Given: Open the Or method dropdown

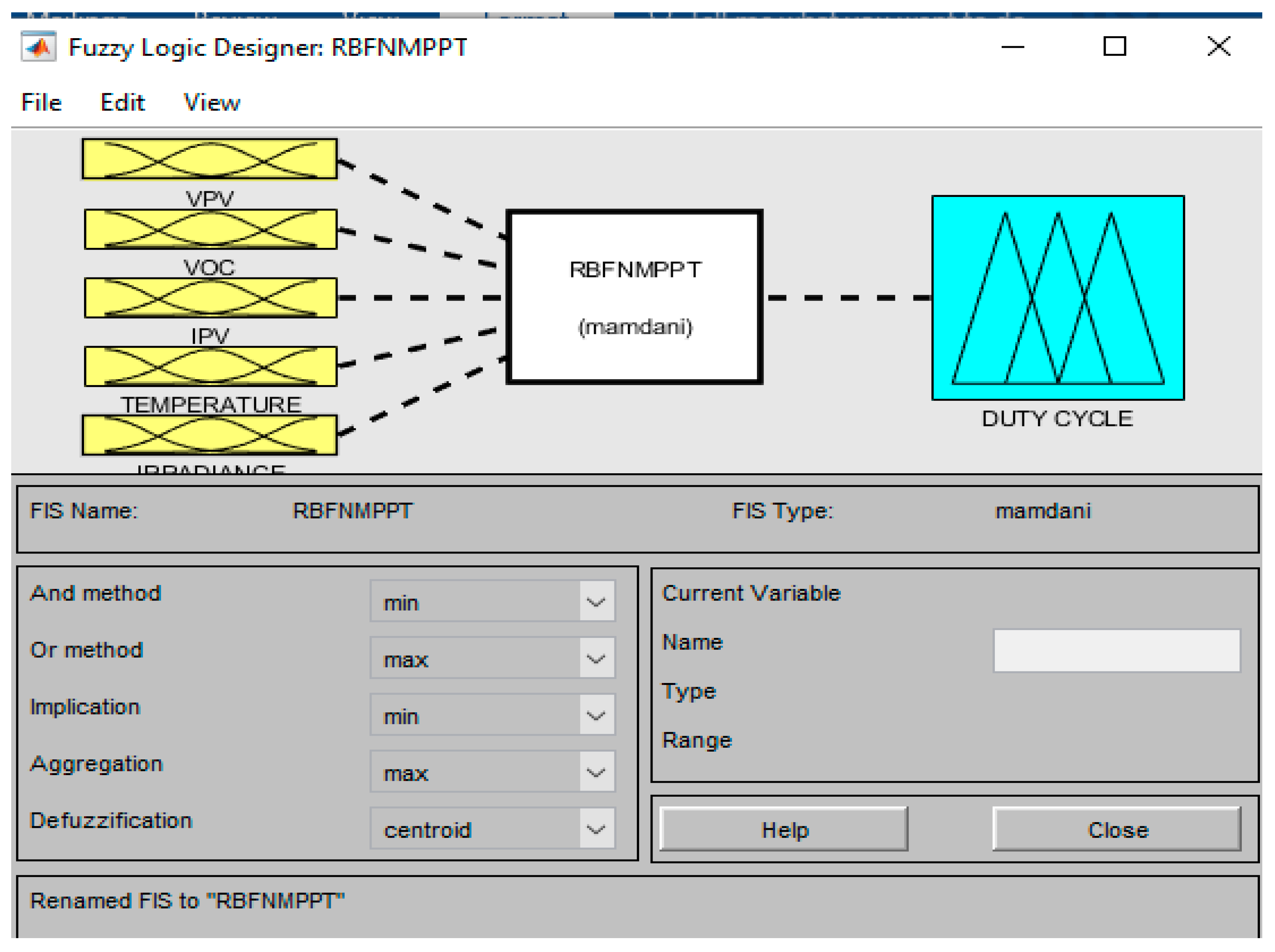Looking at the screenshot, I should click(493, 658).
